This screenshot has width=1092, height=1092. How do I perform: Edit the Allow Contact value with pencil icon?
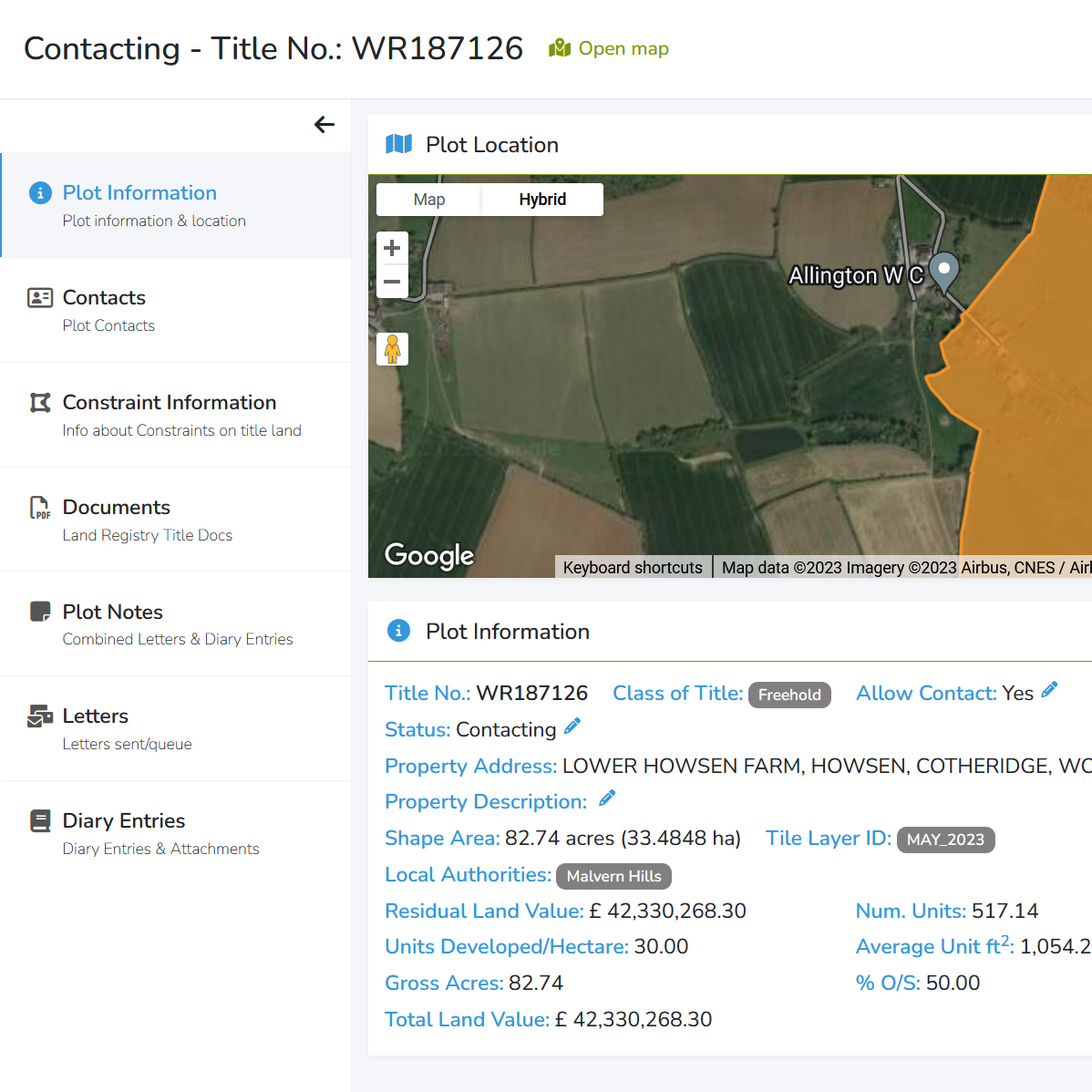pyautogui.click(x=1050, y=689)
